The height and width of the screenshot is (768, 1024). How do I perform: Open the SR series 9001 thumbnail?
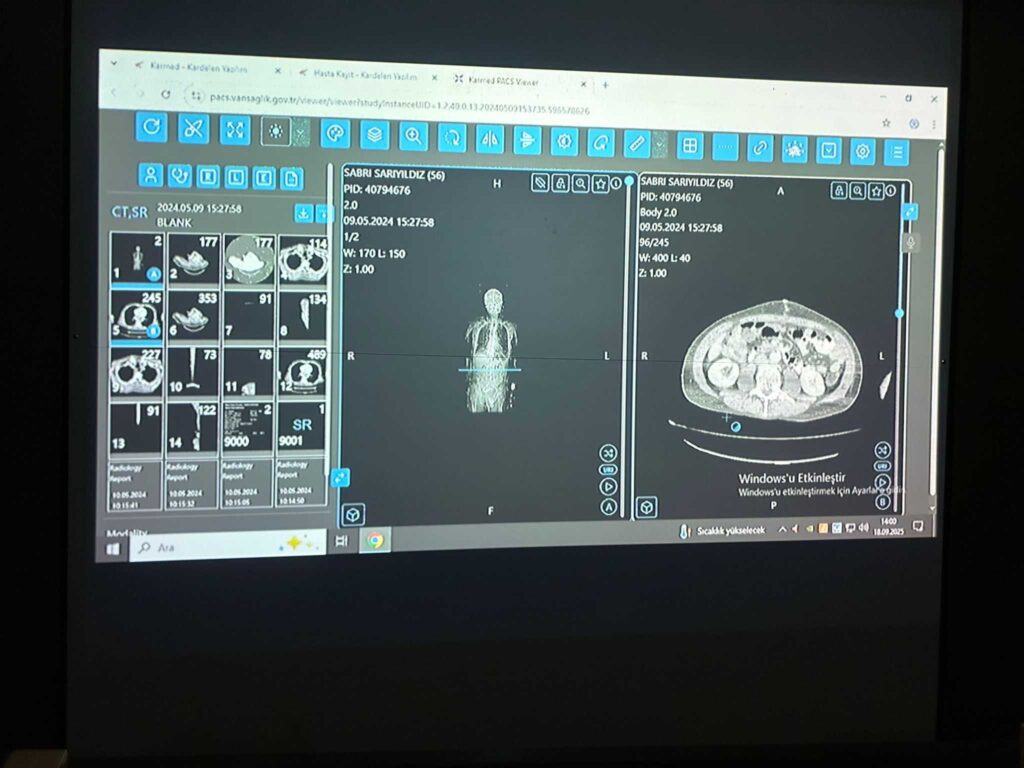[x=301, y=425]
